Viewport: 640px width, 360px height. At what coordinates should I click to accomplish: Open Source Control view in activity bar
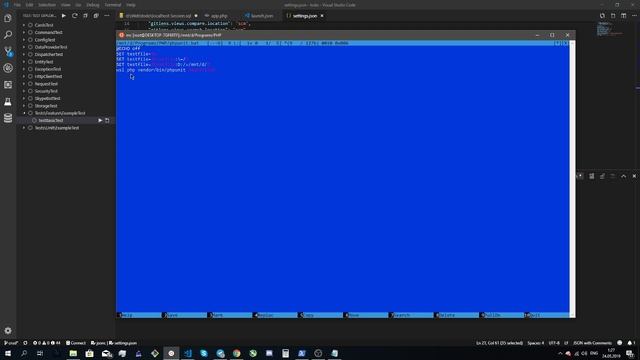click(x=8, y=51)
